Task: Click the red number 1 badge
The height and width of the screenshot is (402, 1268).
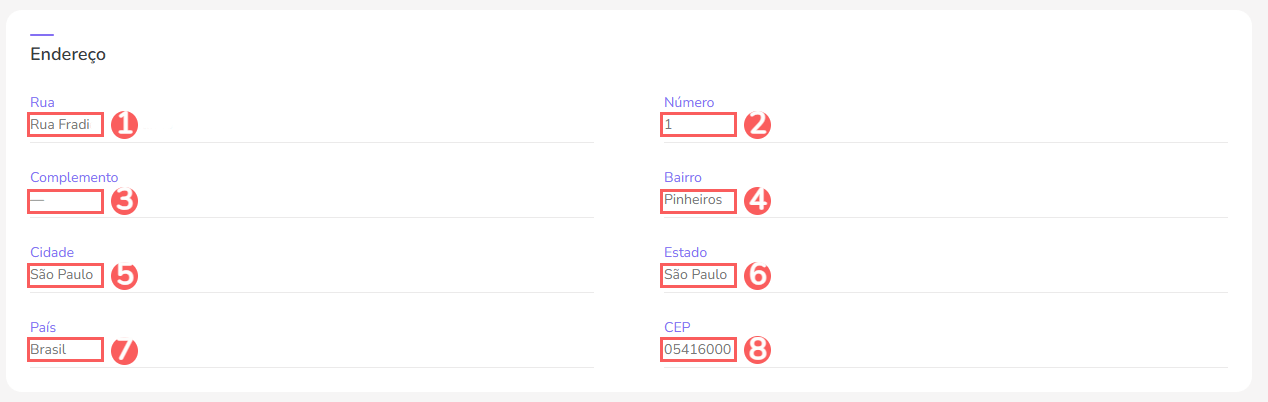Action: [124, 125]
